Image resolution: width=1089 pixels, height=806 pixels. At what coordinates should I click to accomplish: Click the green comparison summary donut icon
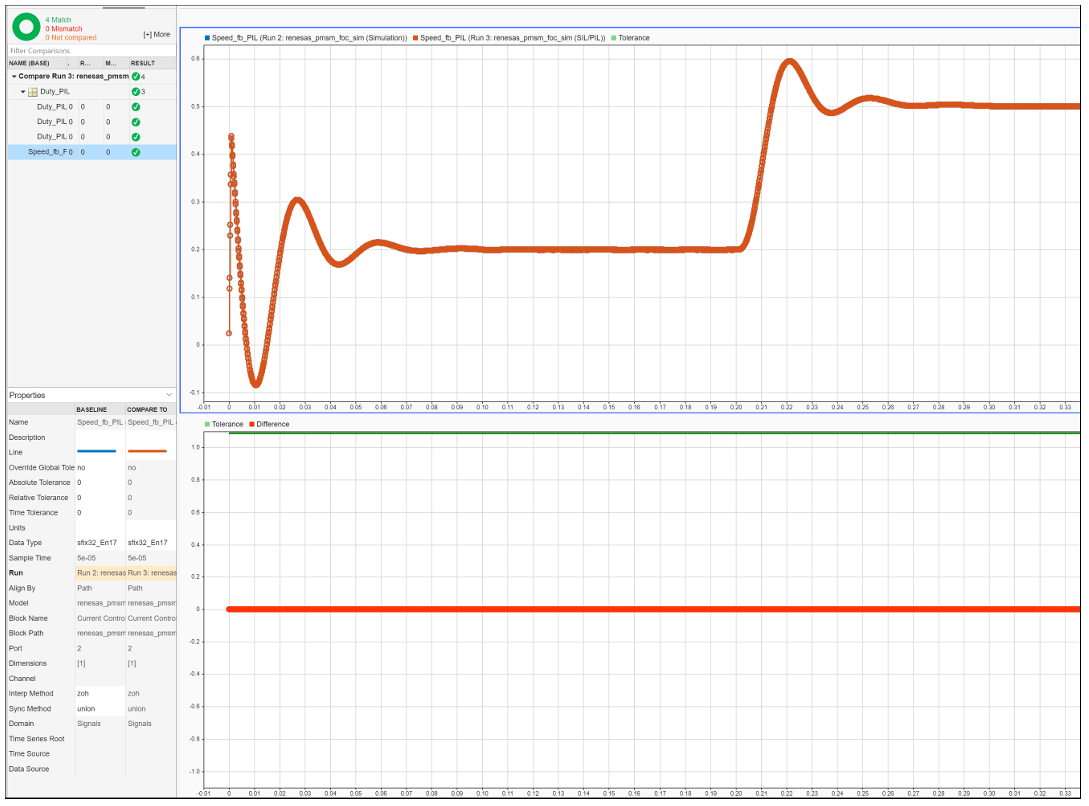pyautogui.click(x=26, y=27)
